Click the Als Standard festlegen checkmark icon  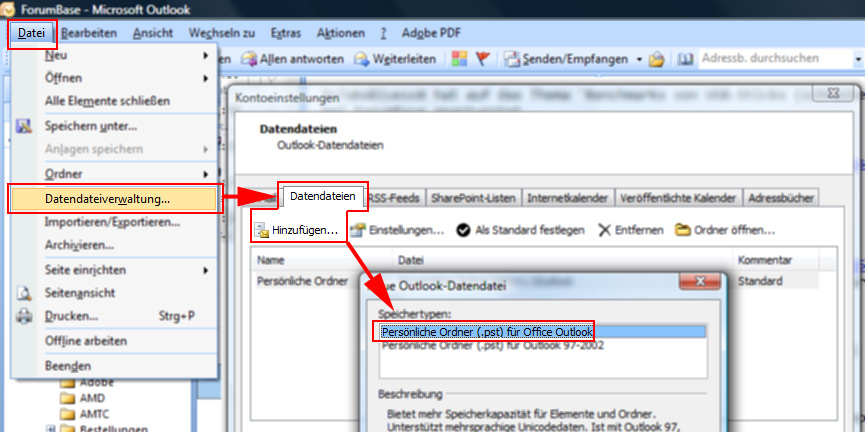click(x=463, y=230)
